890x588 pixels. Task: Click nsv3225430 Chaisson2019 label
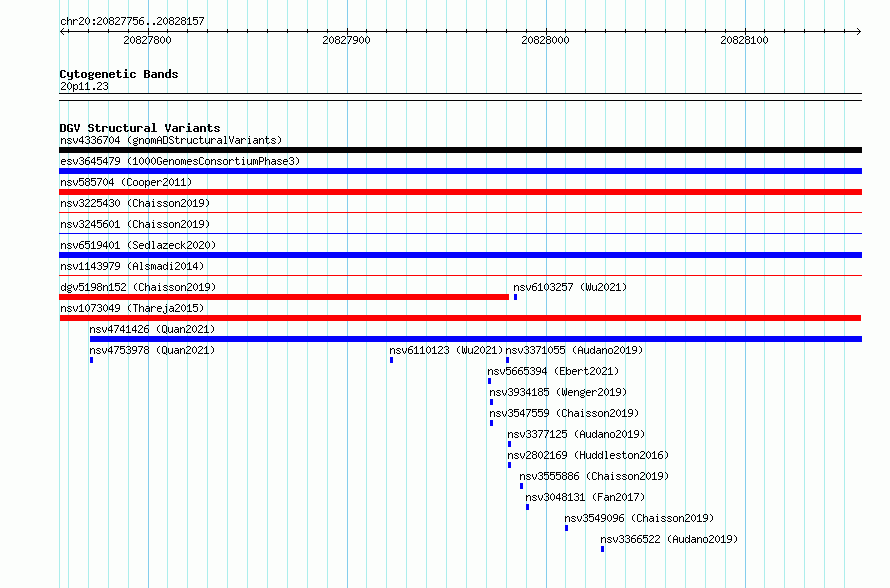135,203
